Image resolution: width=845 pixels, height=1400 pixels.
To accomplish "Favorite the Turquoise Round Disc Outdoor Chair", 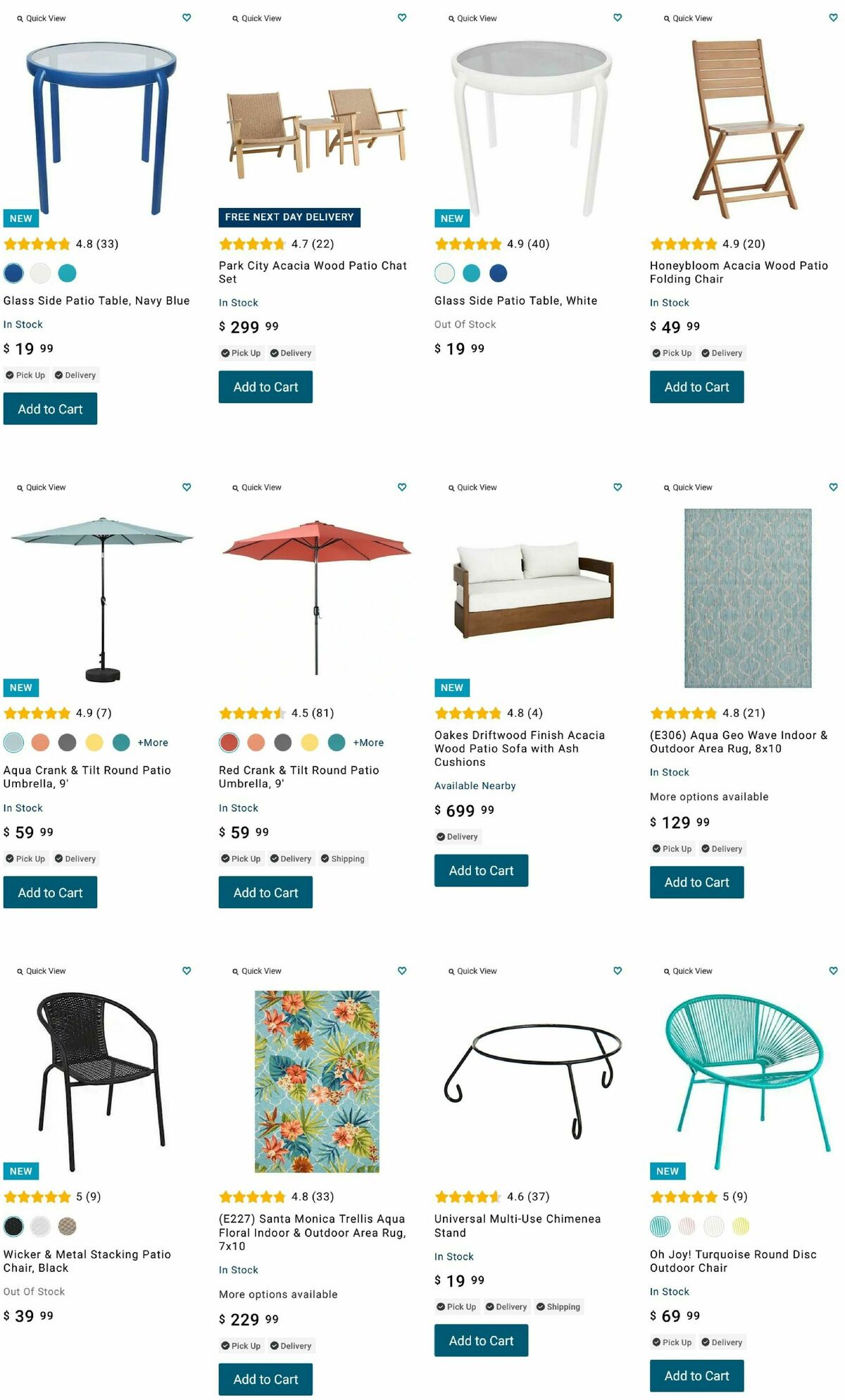I will (833, 970).
